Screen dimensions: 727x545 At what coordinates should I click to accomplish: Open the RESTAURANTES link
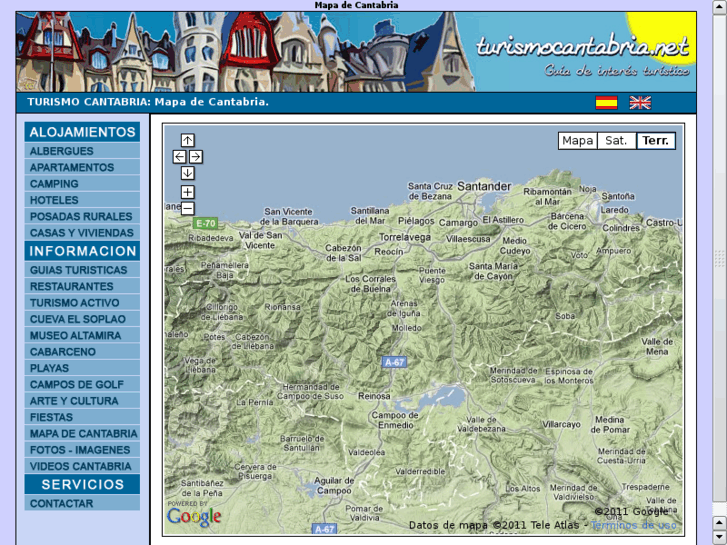pyautogui.click(x=82, y=286)
